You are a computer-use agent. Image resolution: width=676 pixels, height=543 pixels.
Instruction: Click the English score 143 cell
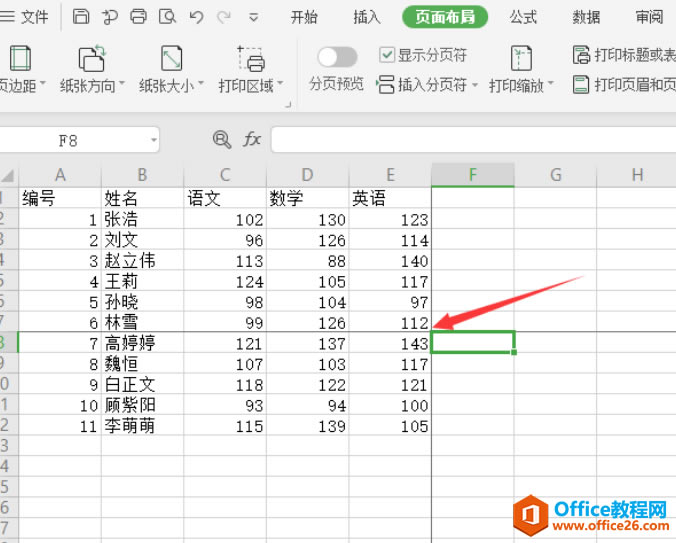390,343
